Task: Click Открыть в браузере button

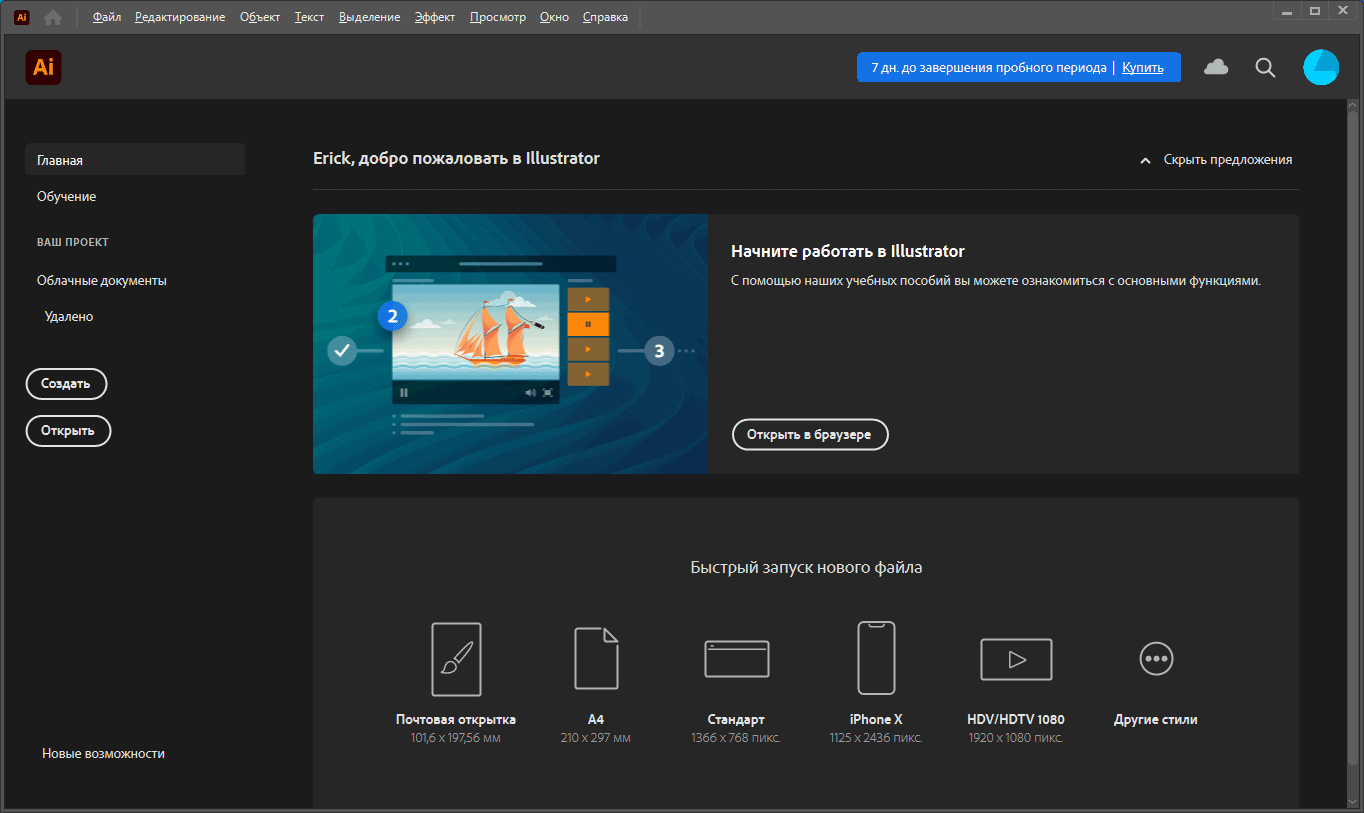Action: click(810, 435)
